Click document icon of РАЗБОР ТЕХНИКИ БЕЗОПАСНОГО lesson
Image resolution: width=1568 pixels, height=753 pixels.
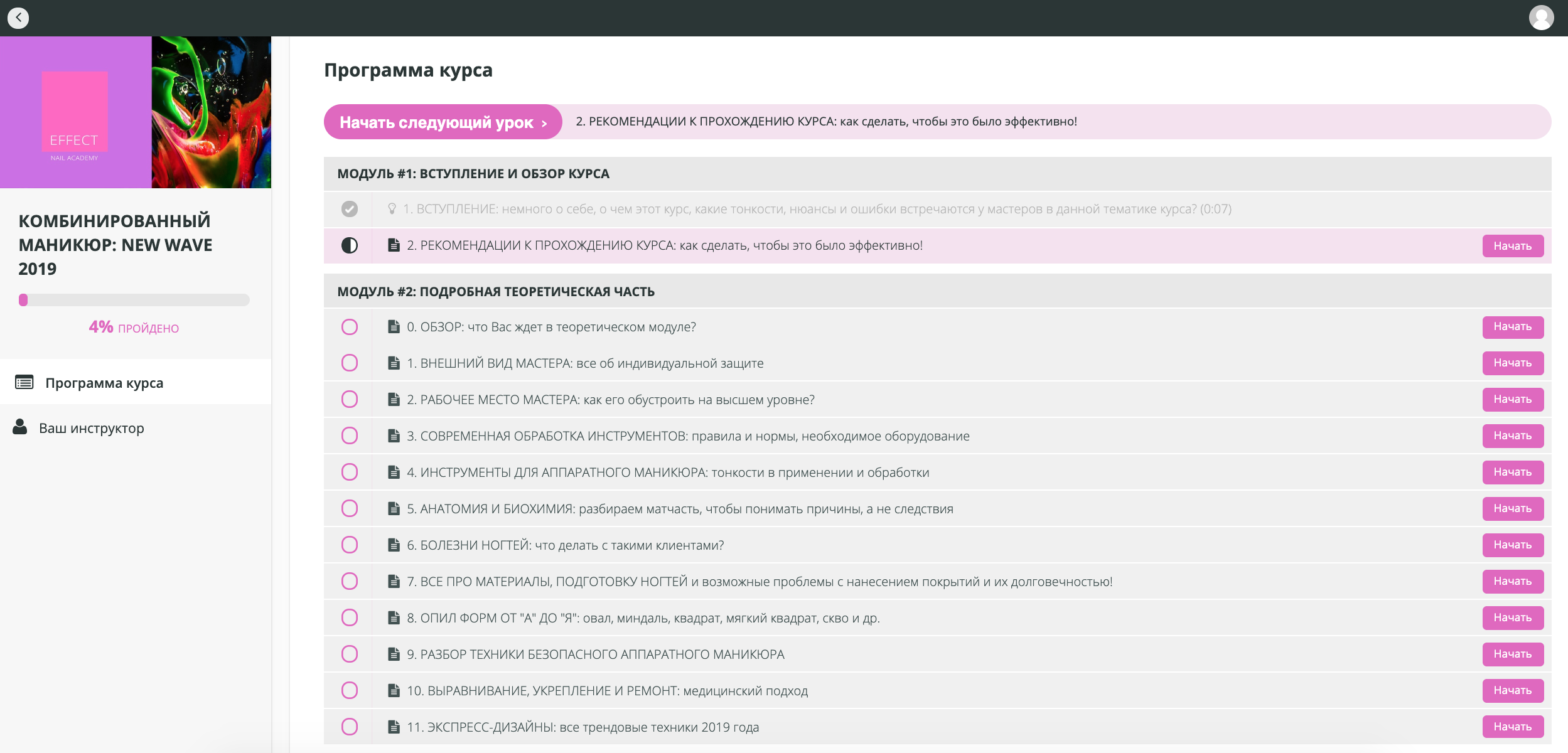point(394,654)
